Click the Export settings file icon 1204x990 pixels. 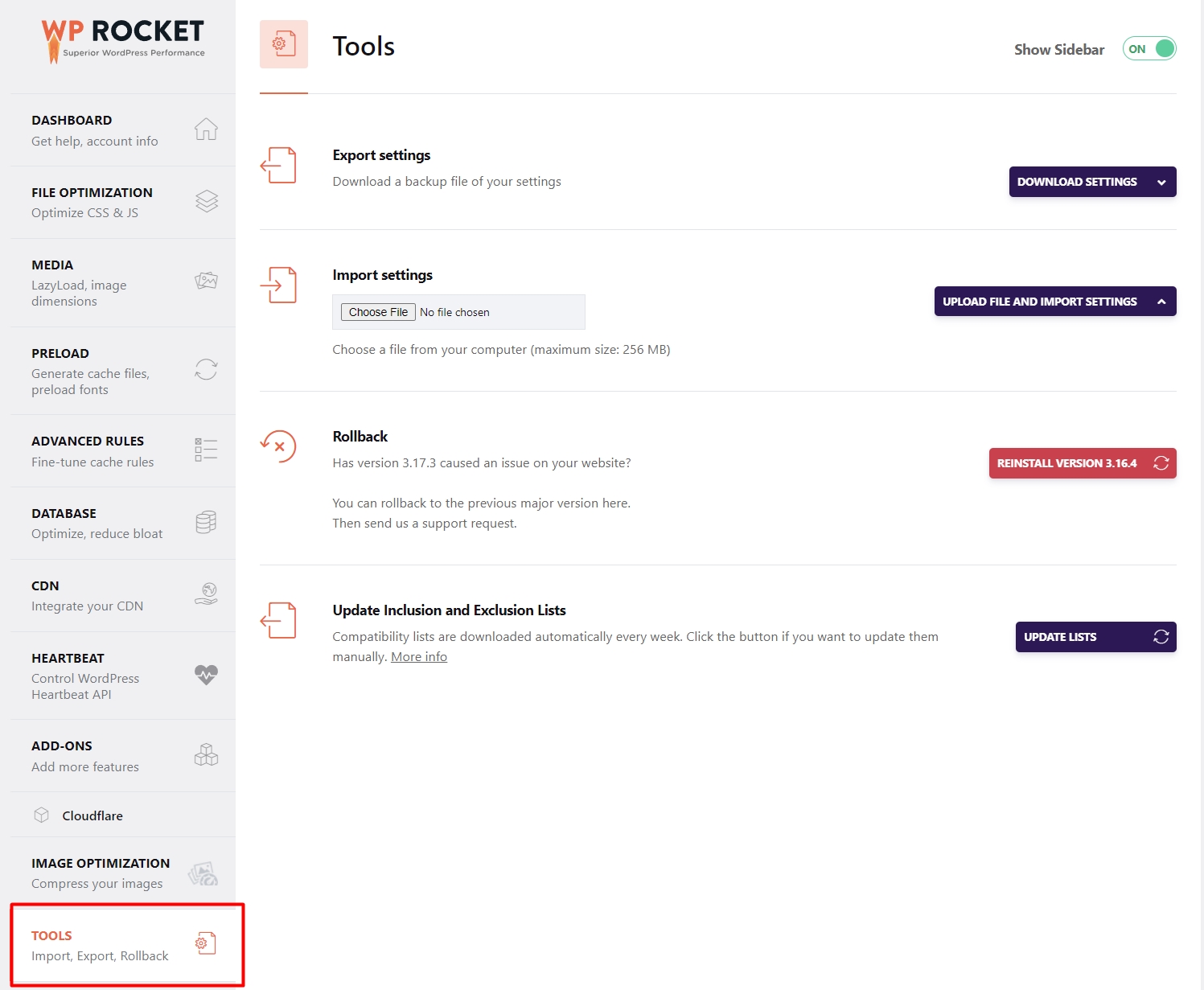click(278, 165)
